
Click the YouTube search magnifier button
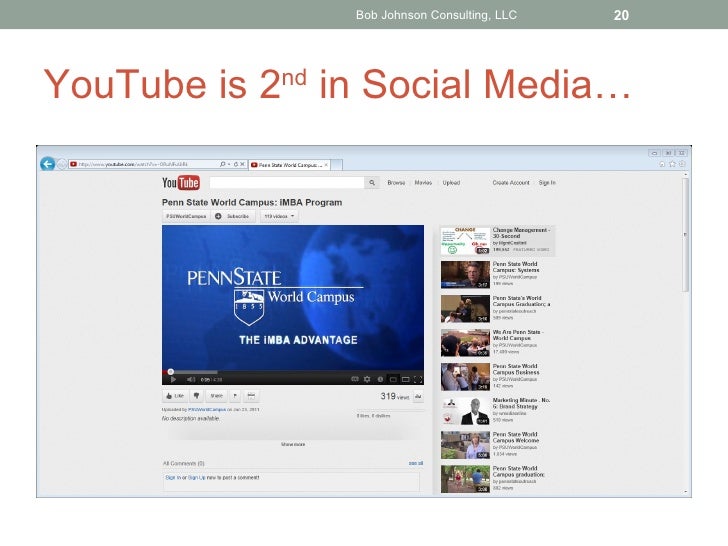click(x=372, y=183)
